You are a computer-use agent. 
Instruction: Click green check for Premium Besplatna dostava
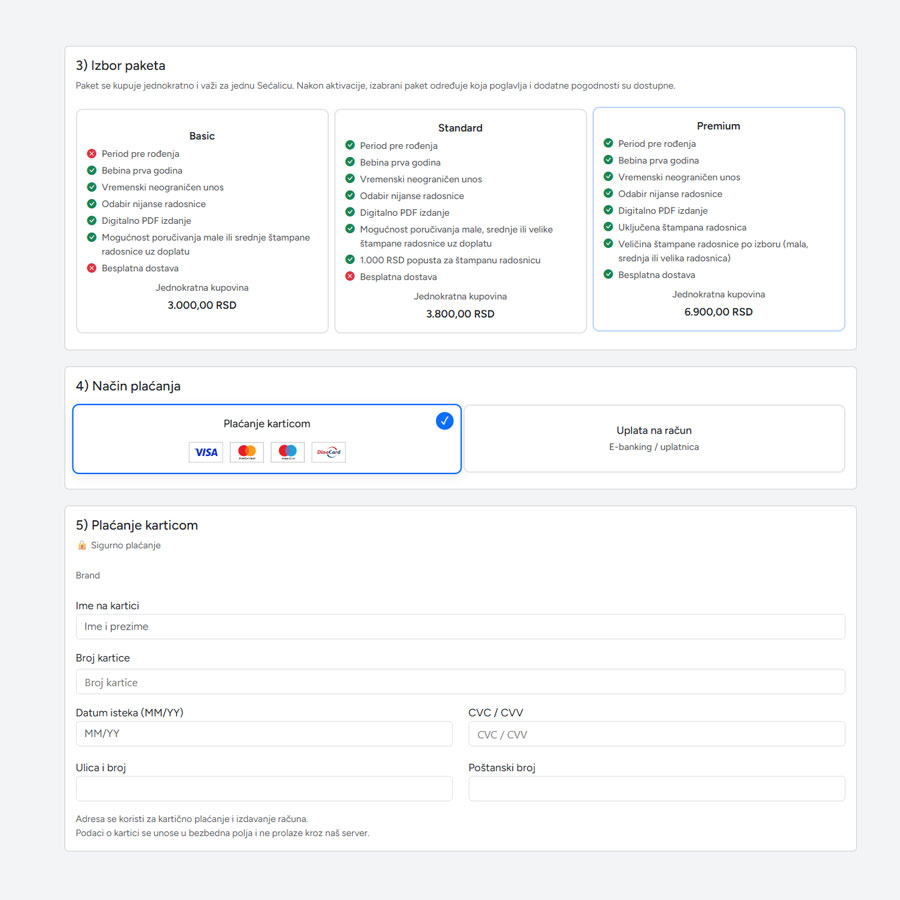tap(608, 274)
